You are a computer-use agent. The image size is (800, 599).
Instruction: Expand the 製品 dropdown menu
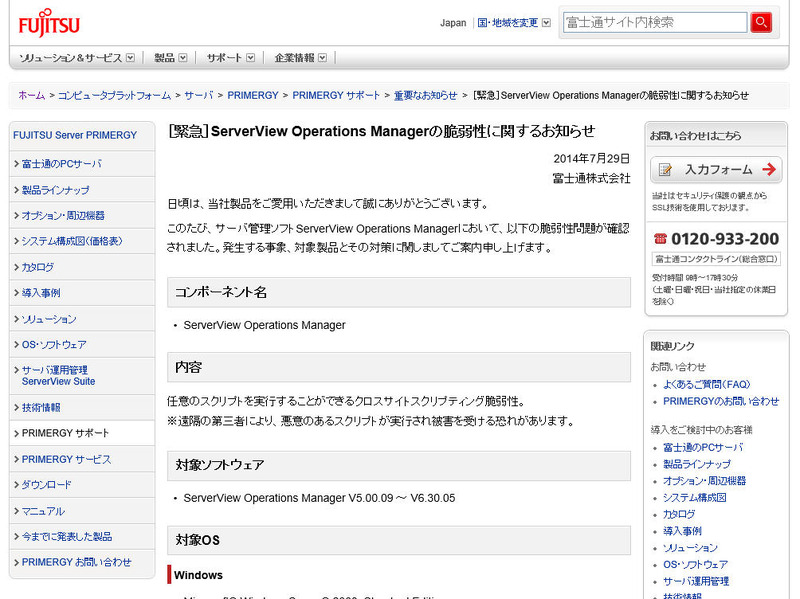click(170, 58)
